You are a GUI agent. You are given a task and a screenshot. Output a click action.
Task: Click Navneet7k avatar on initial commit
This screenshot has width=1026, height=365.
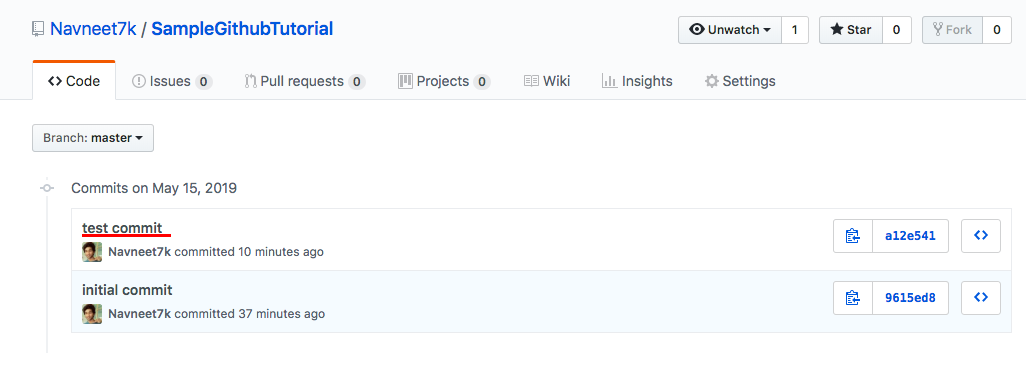tap(92, 313)
